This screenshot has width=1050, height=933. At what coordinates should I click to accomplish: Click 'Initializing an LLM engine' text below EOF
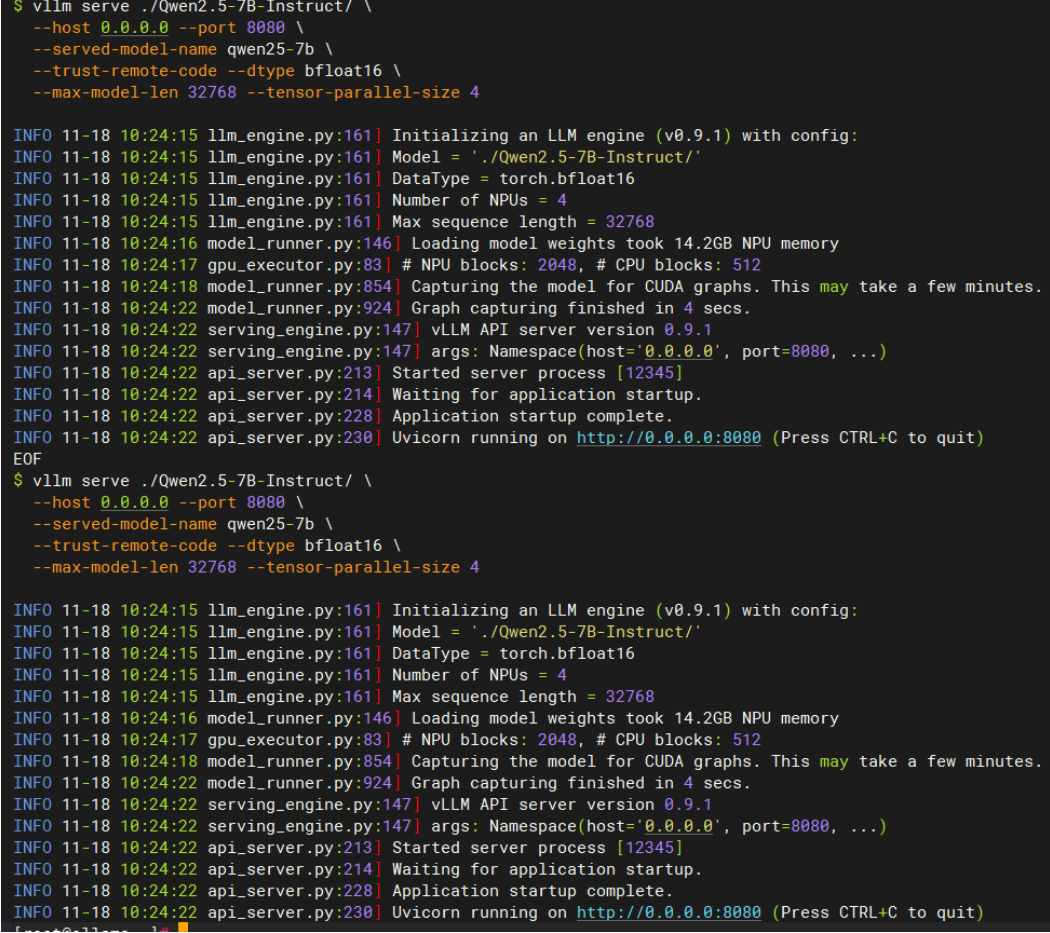[x=518, y=611]
